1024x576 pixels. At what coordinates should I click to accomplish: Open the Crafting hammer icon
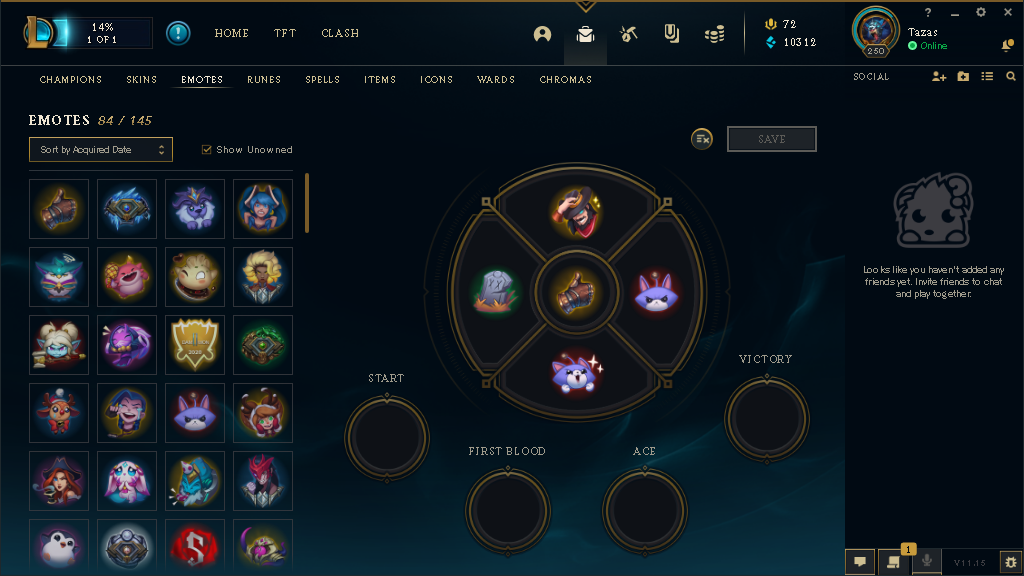pyautogui.click(x=628, y=34)
